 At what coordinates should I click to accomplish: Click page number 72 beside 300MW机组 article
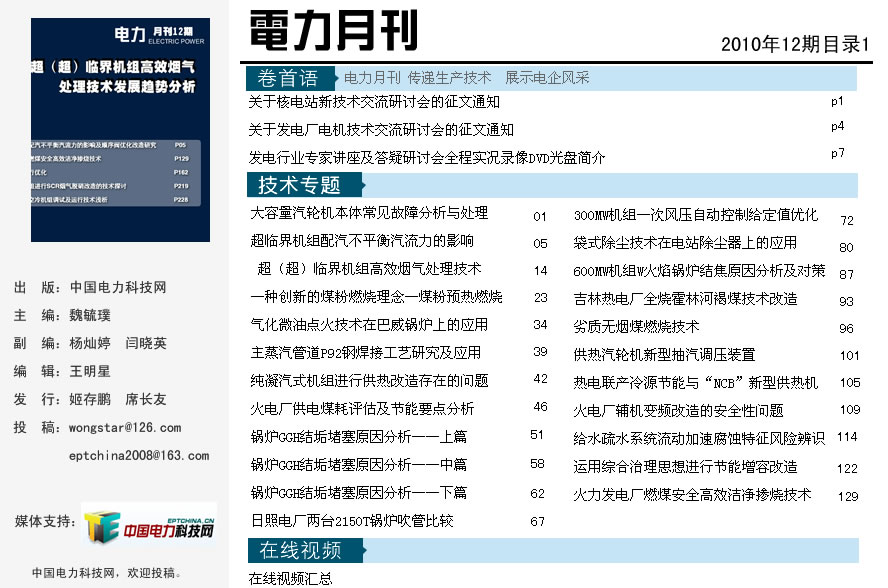tap(847, 220)
